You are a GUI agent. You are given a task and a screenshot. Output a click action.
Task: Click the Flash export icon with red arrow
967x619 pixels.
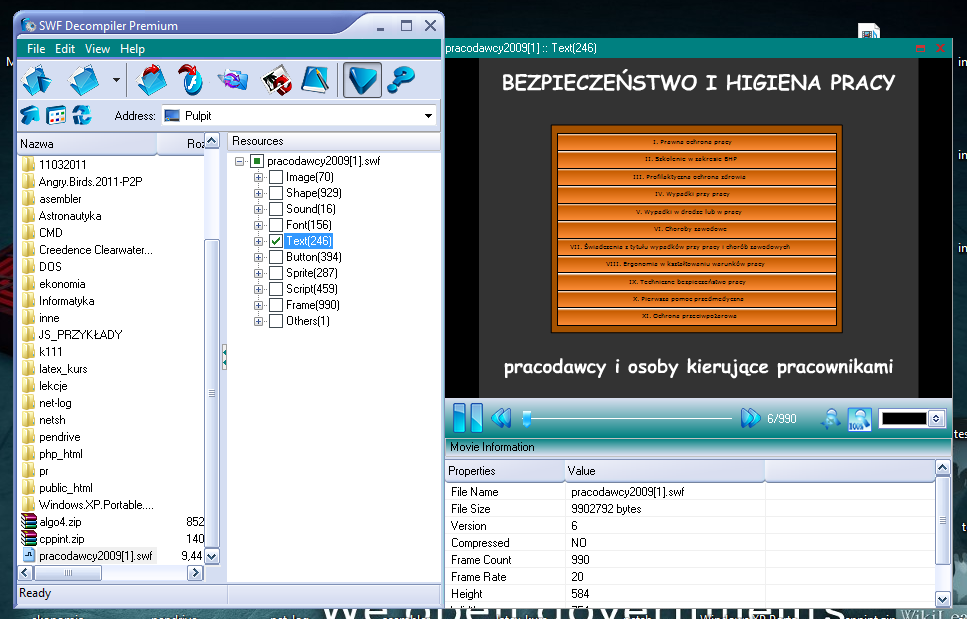coord(191,80)
